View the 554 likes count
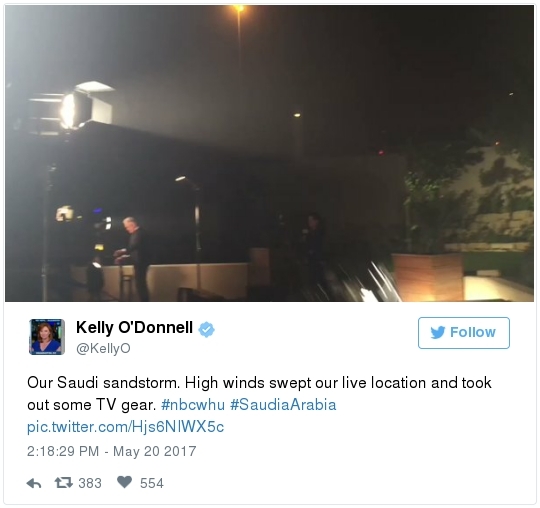Screen dimensions: 540x508 [x=152, y=483]
